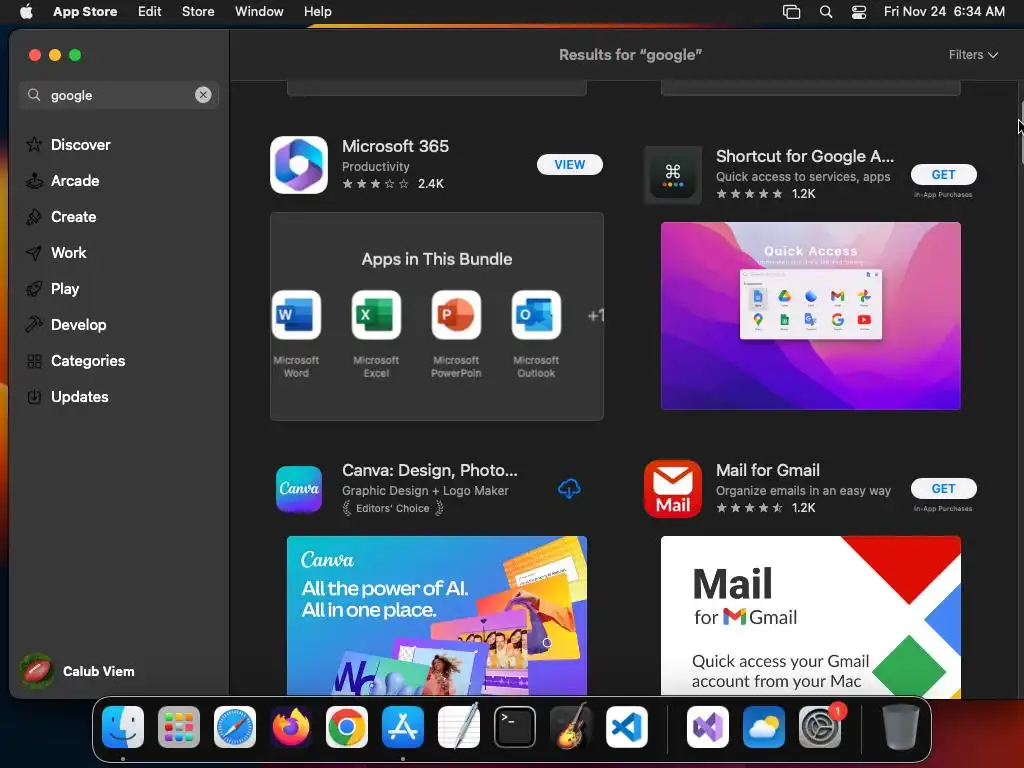
Task: Click the magnifier icon in search field
Action: (x=34, y=95)
